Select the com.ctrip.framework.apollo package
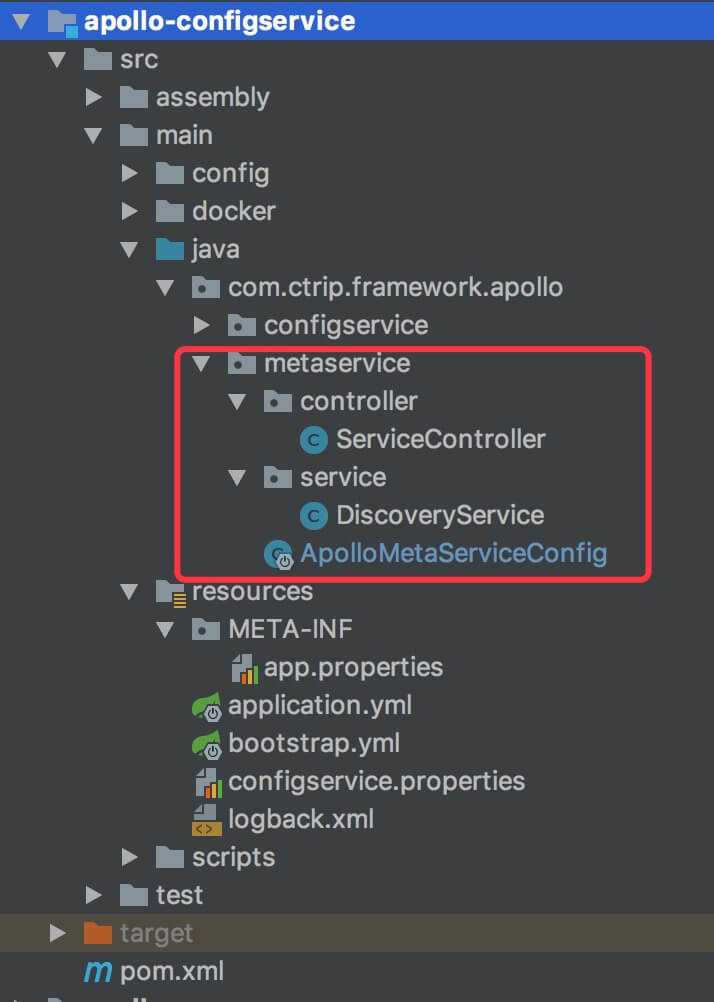This screenshot has height=1002, width=714. 395,287
